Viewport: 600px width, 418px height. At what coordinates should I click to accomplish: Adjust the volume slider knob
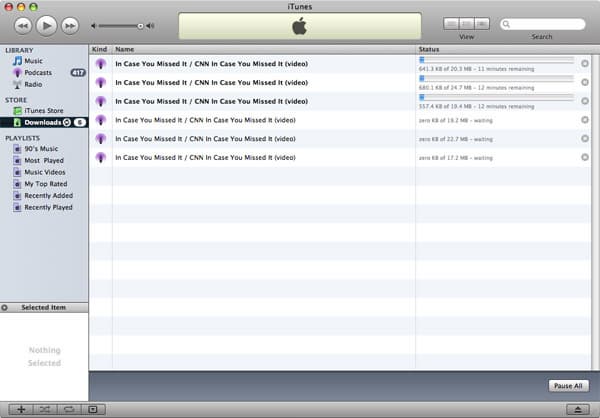click(x=140, y=26)
